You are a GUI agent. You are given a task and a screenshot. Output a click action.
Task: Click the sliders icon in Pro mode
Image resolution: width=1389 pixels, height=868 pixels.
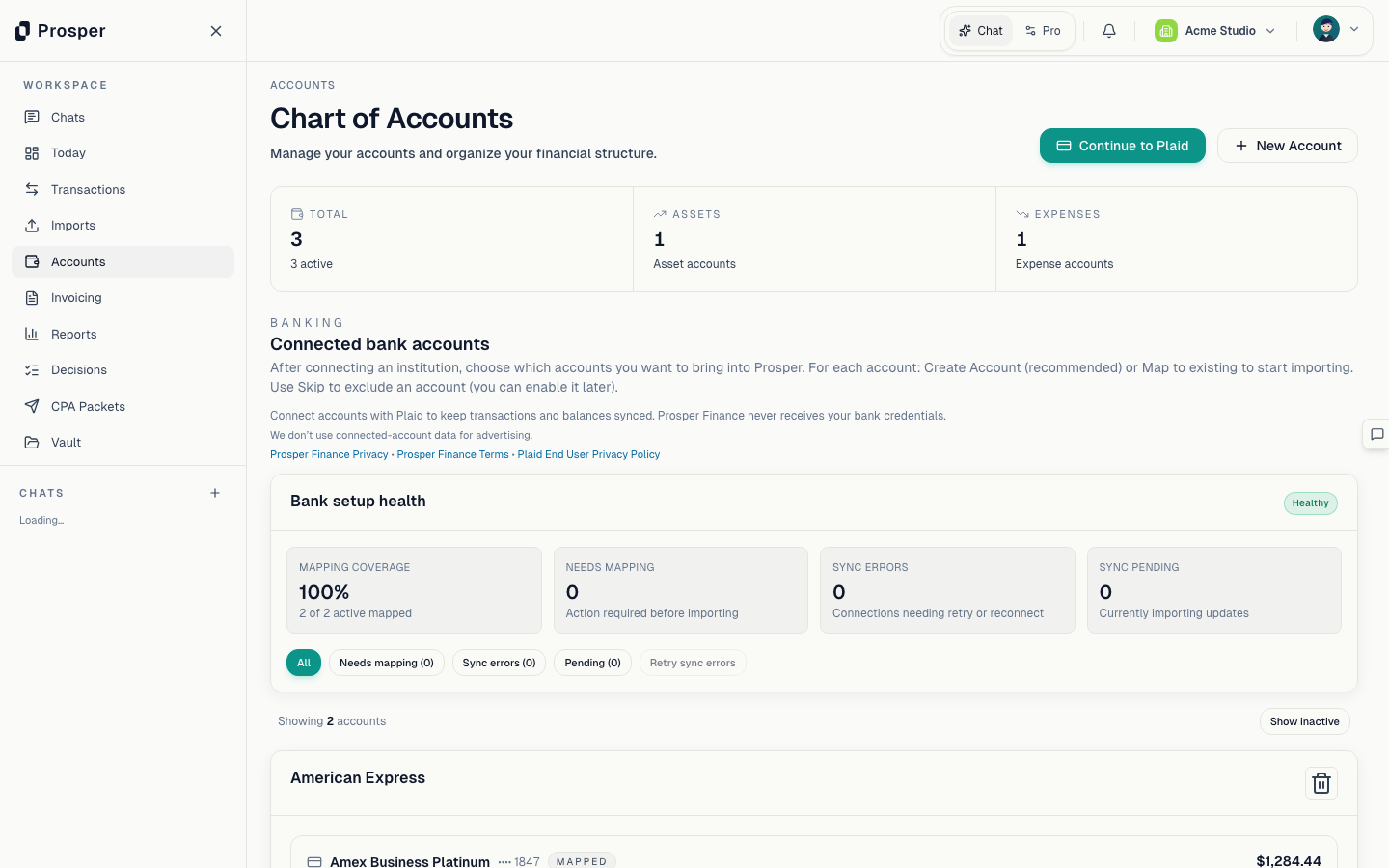[x=1030, y=31]
